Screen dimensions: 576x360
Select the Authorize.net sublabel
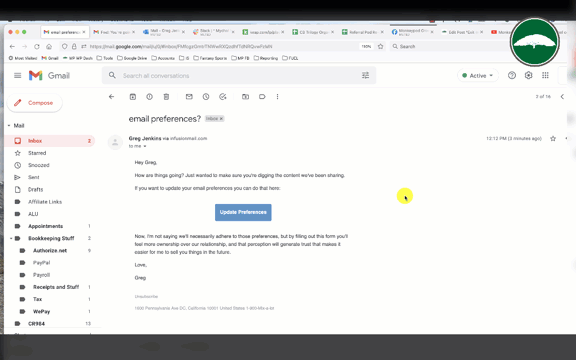pos(50,251)
